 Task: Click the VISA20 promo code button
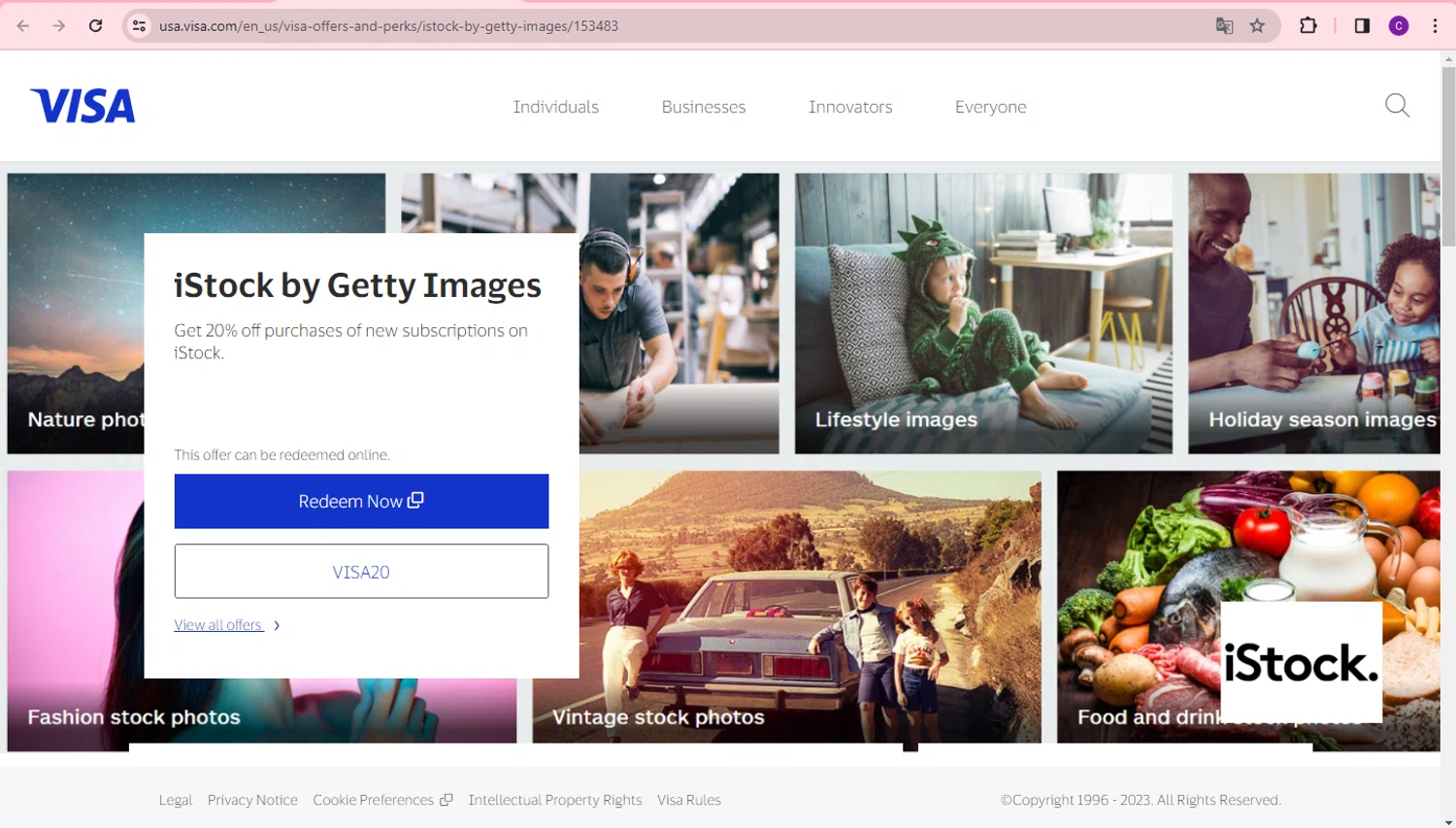pos(361,571)
